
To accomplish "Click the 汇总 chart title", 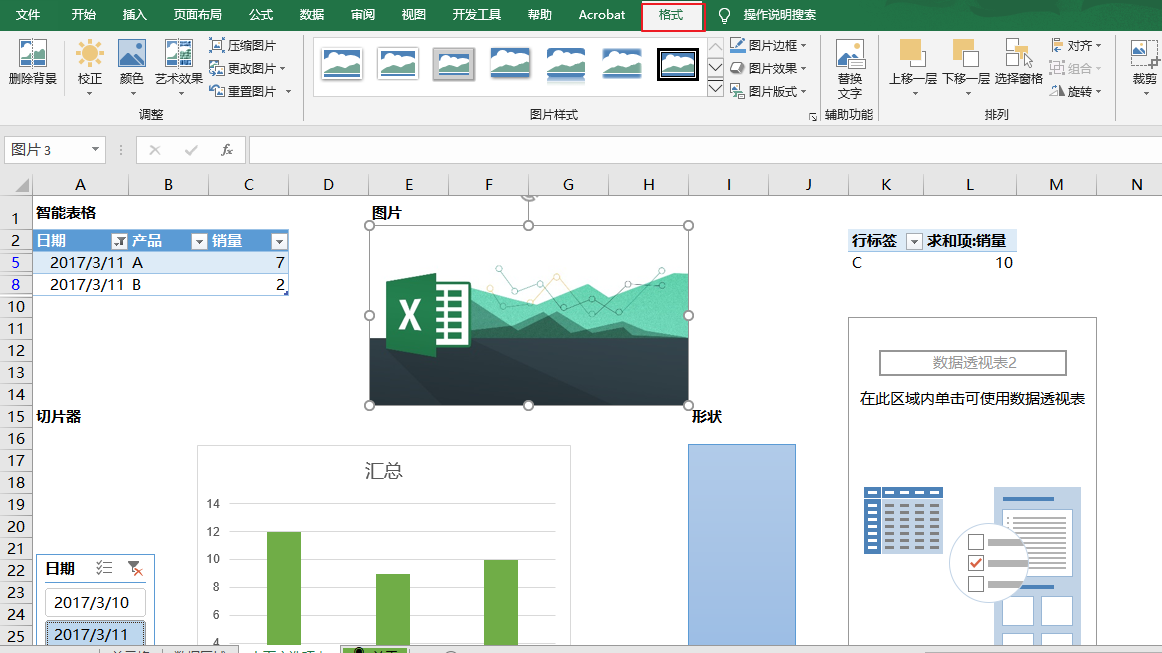I will coord(383,471).
